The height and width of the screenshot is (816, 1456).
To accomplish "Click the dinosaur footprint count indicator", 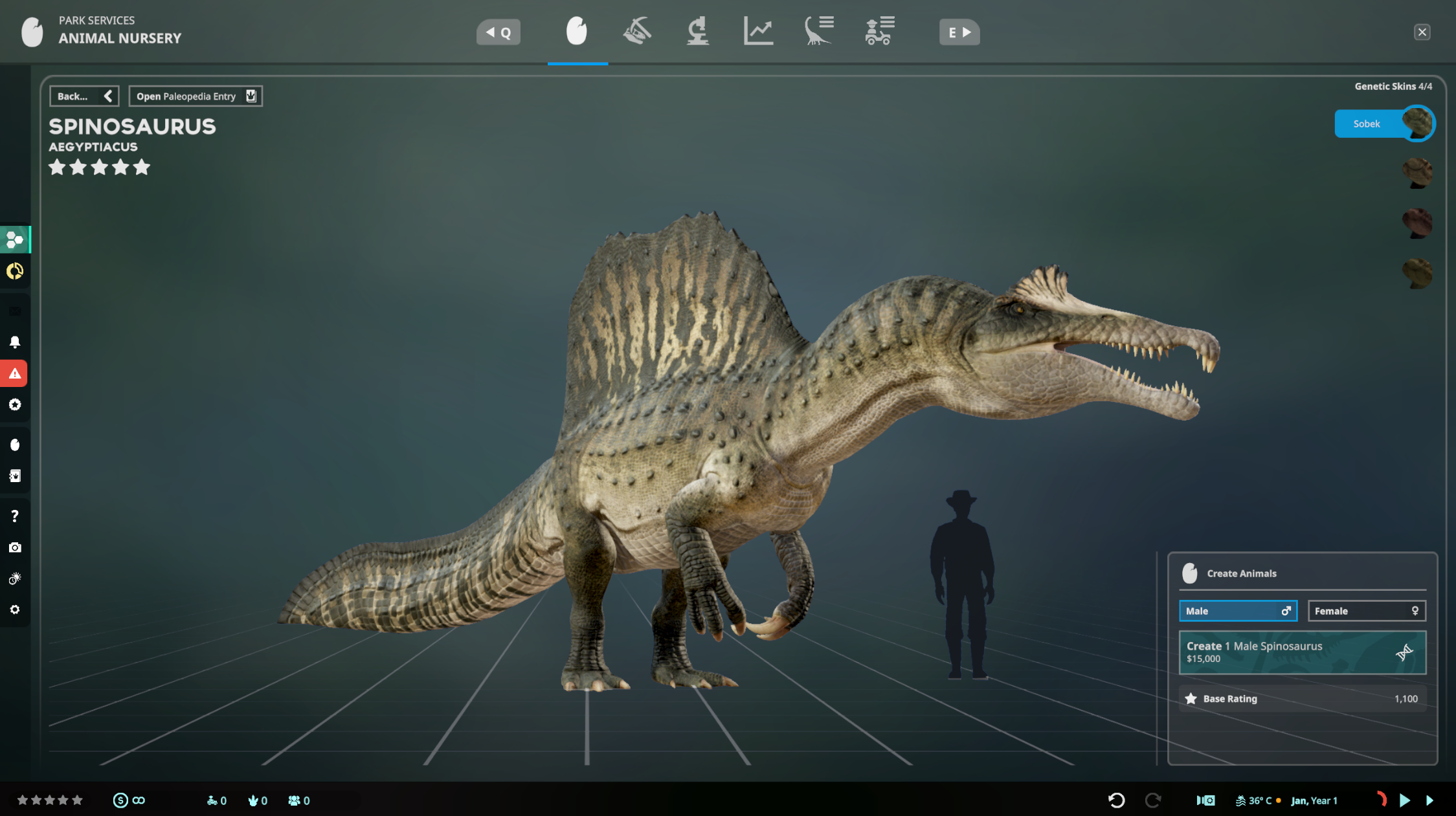I will click(x=258, y=800).
